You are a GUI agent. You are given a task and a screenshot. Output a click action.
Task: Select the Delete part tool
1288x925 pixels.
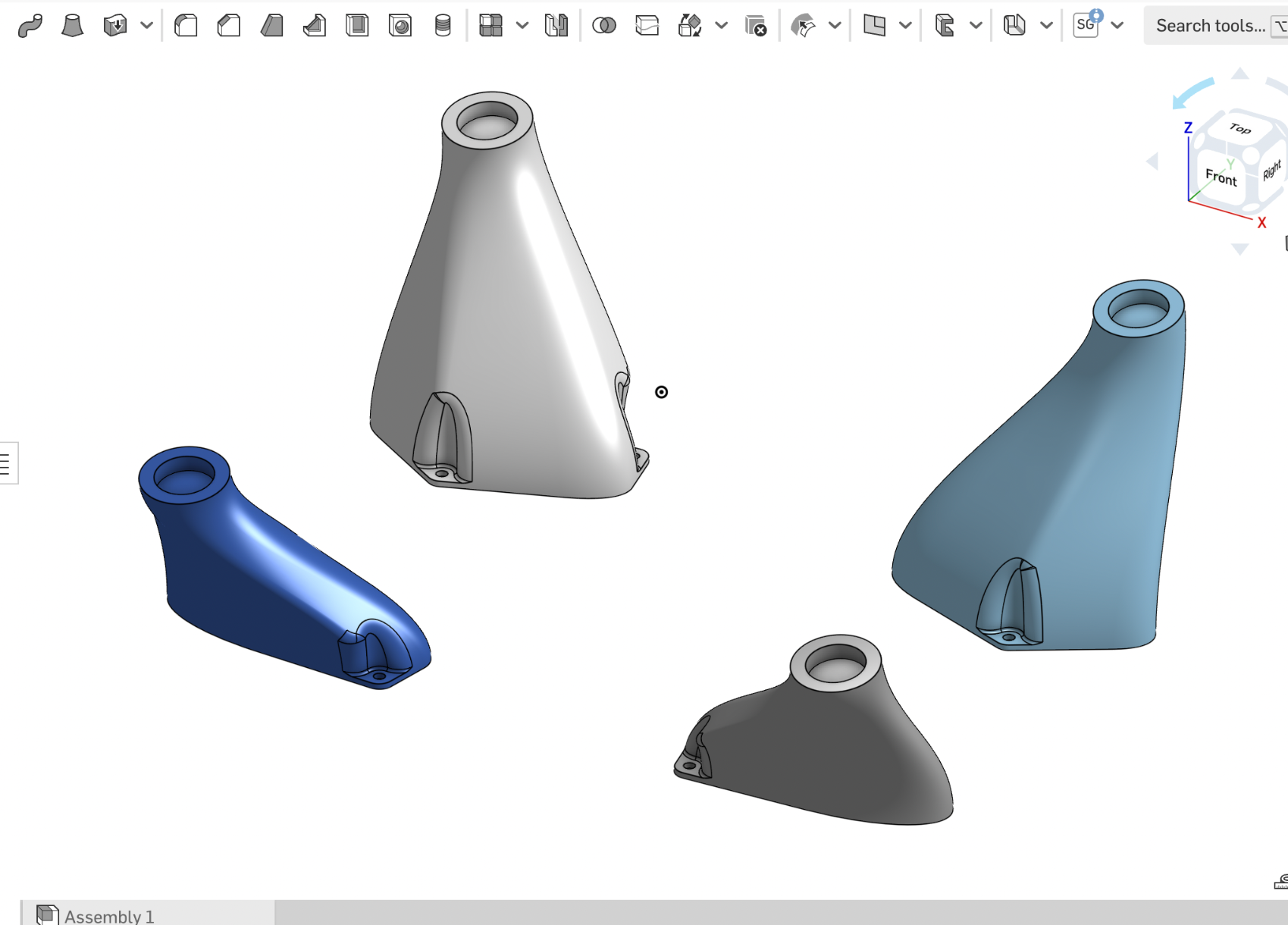coord(756,26)
